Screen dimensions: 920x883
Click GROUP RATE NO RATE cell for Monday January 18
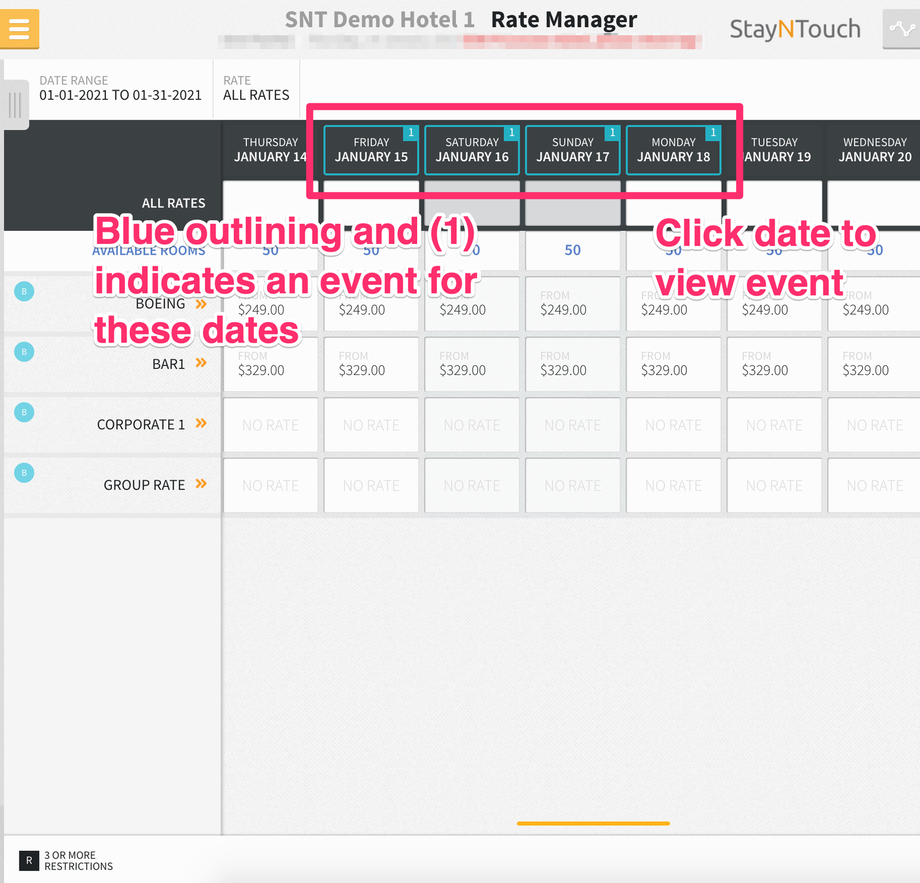674,485
